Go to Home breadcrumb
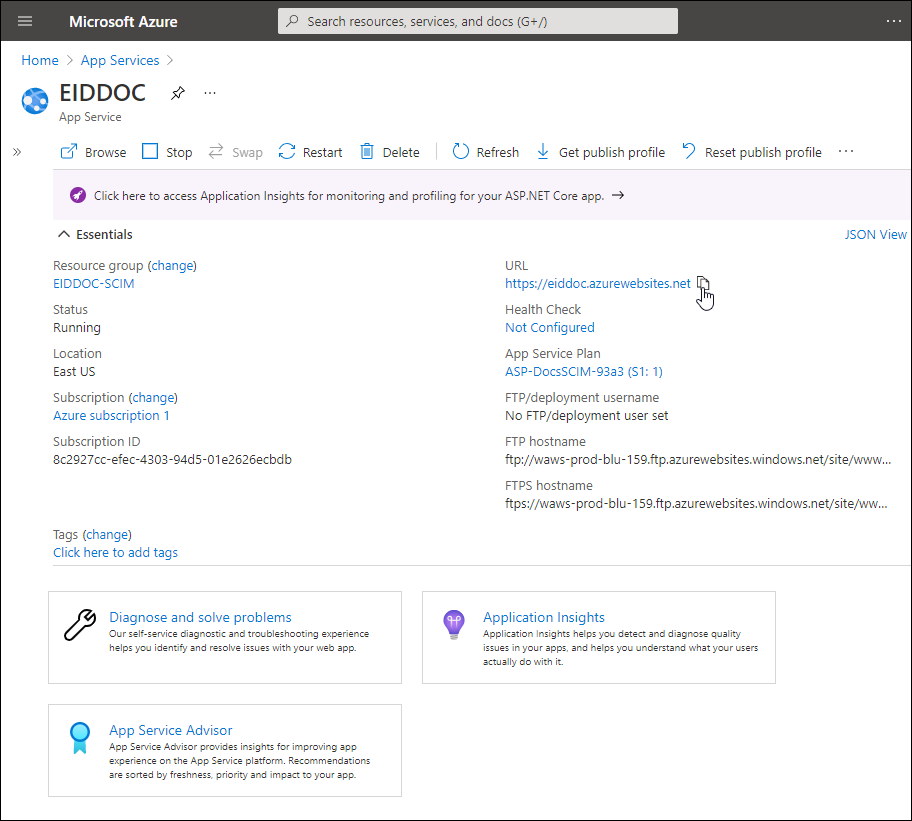Screen dimensions: 912x821 [40, 60]
